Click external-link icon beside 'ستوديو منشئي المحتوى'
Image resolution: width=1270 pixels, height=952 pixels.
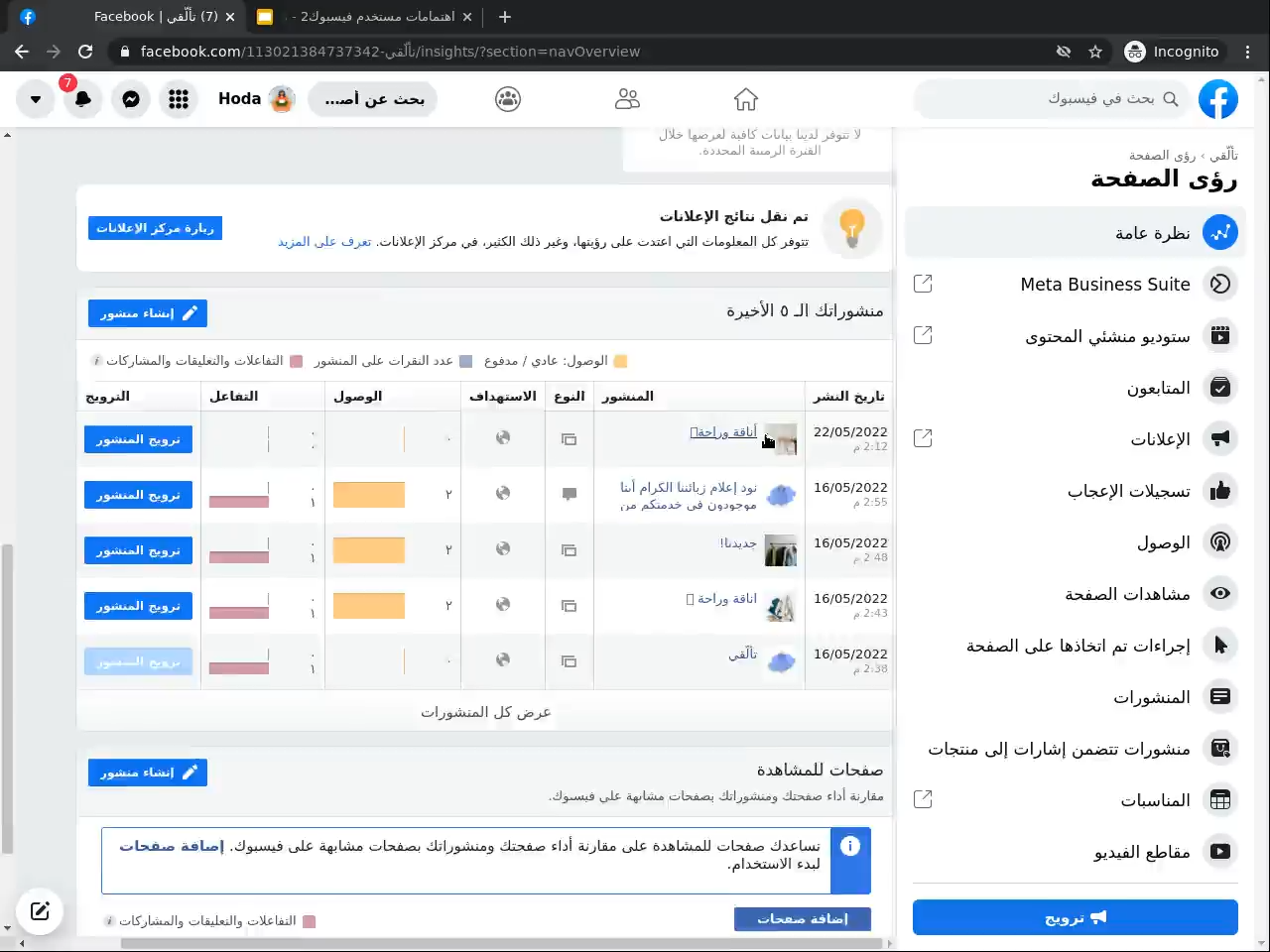pyautogui.click(x=923, y=336)
